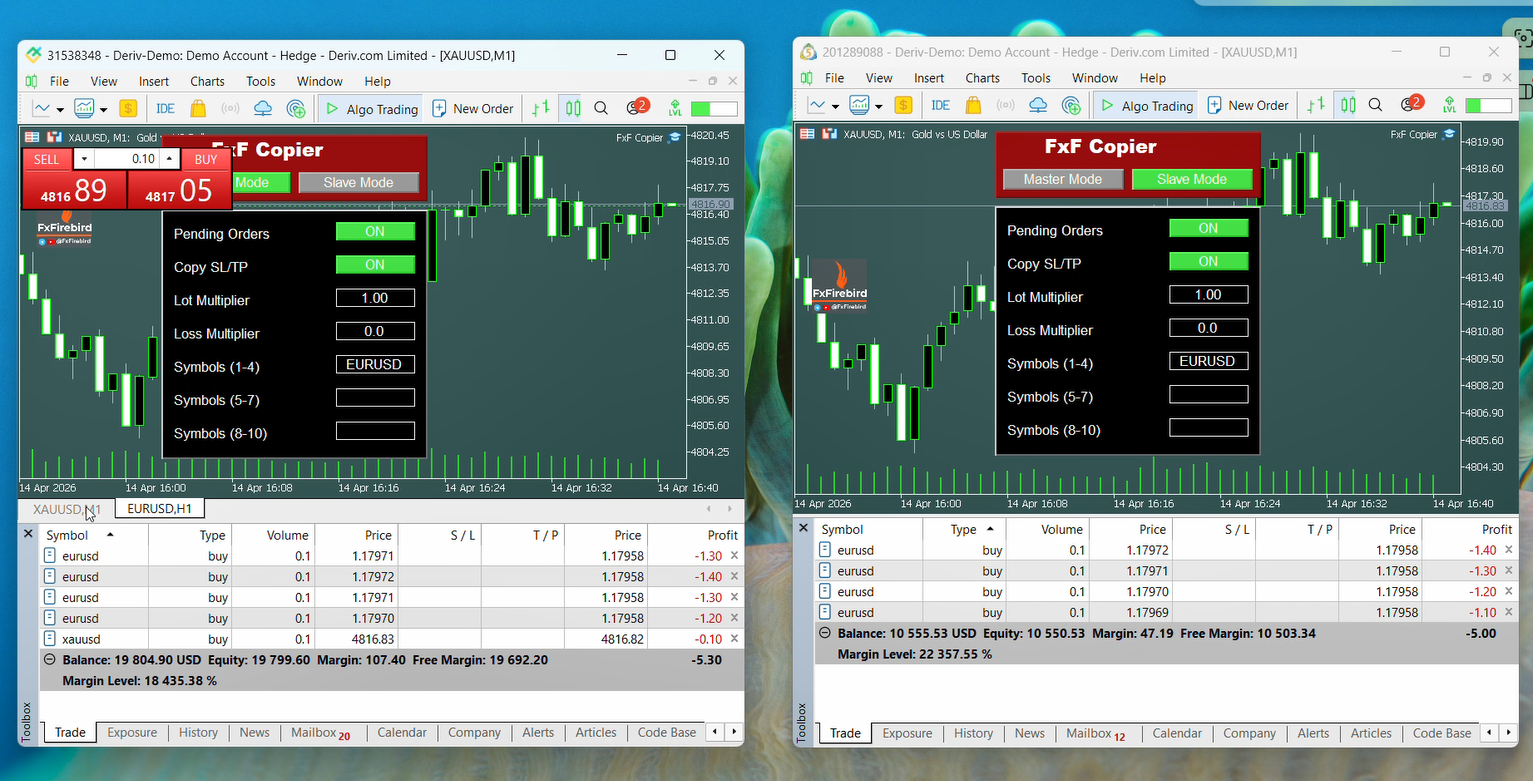Viewport: 1533px width, 781px height.
Task: Click the connection level bar in left toolbar
Action: (714, 109)
